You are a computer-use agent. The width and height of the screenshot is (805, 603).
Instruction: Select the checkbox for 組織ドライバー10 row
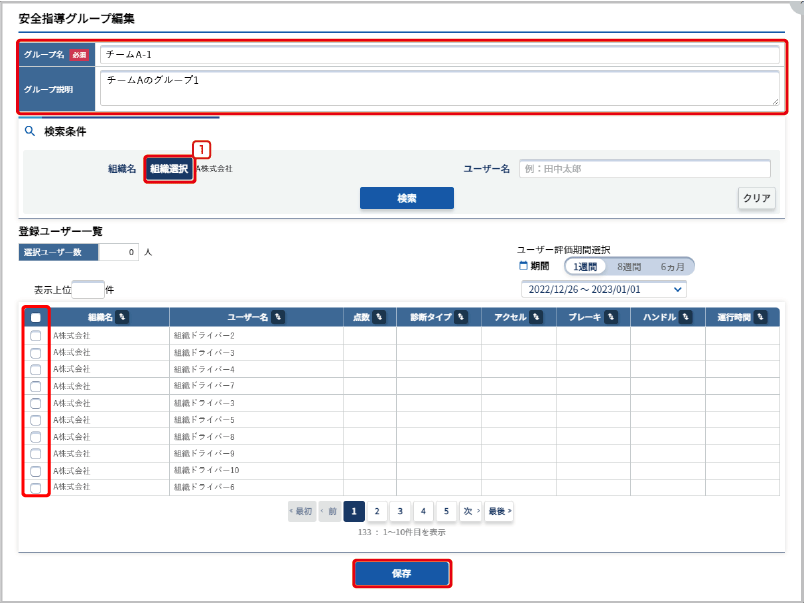pyautogui.click(x=35, y=470)
